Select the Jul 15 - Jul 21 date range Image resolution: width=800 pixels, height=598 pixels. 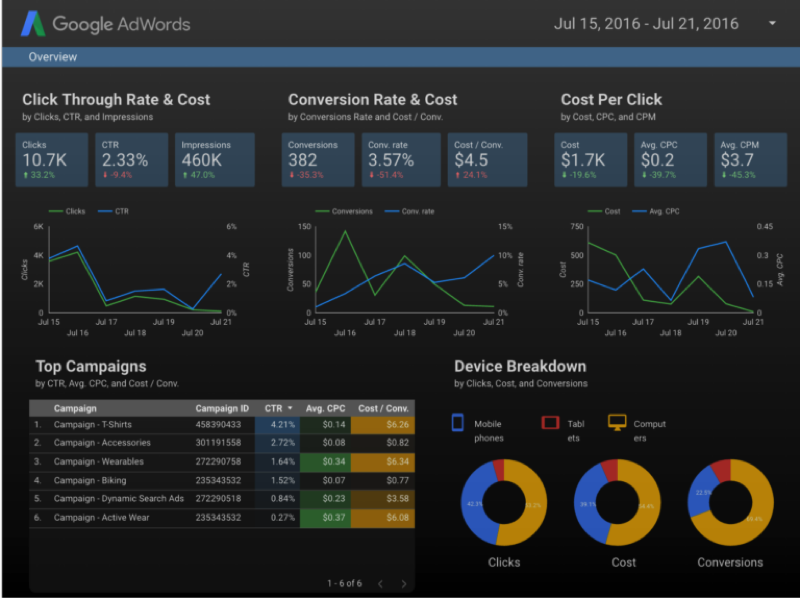(646, 23)
